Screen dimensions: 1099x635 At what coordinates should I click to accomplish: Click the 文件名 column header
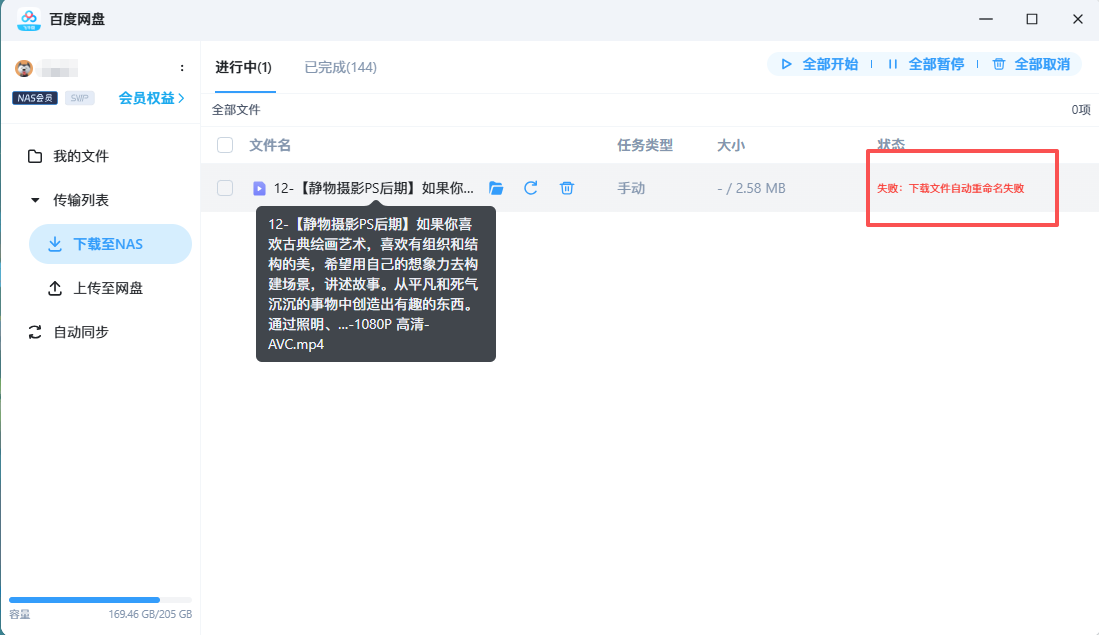tap(270, 145)
